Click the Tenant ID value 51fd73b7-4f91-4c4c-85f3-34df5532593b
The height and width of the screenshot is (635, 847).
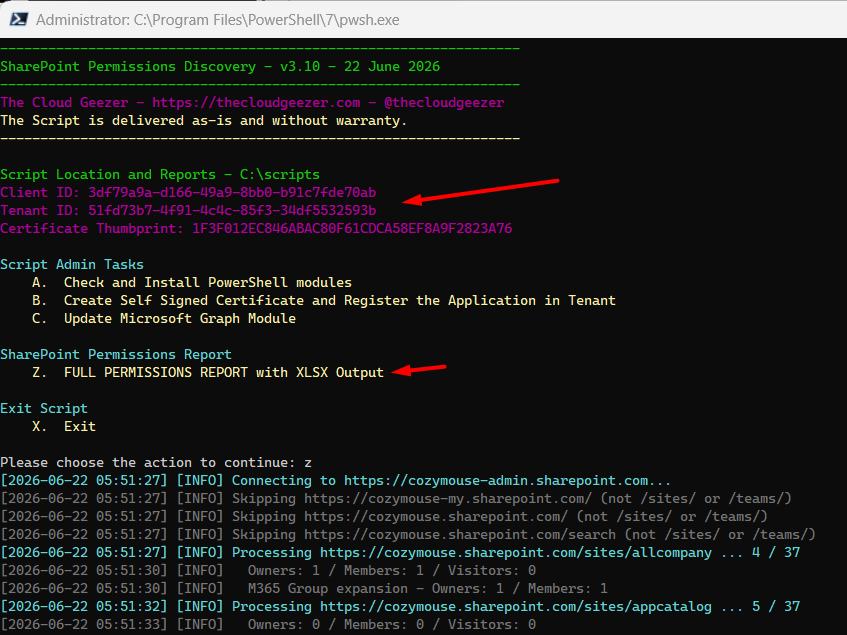pos(232,211)
